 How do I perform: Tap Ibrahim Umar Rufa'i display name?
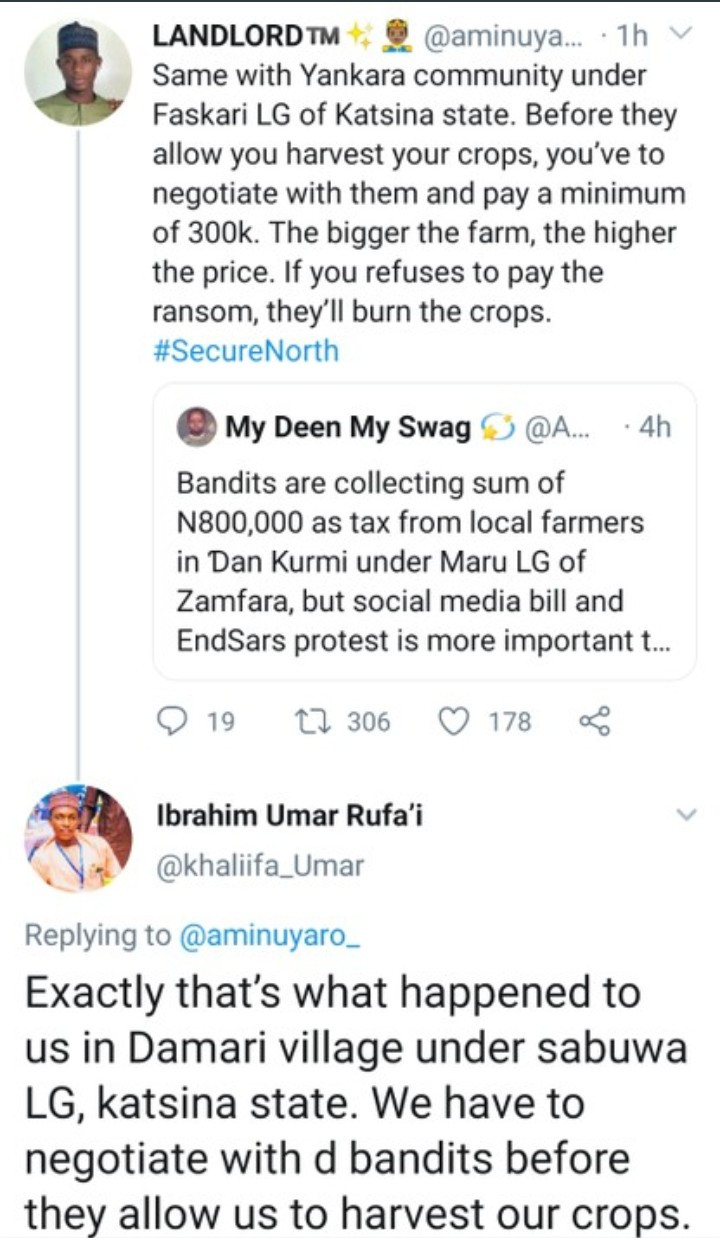pyautogui.click(x=290, y=817)
